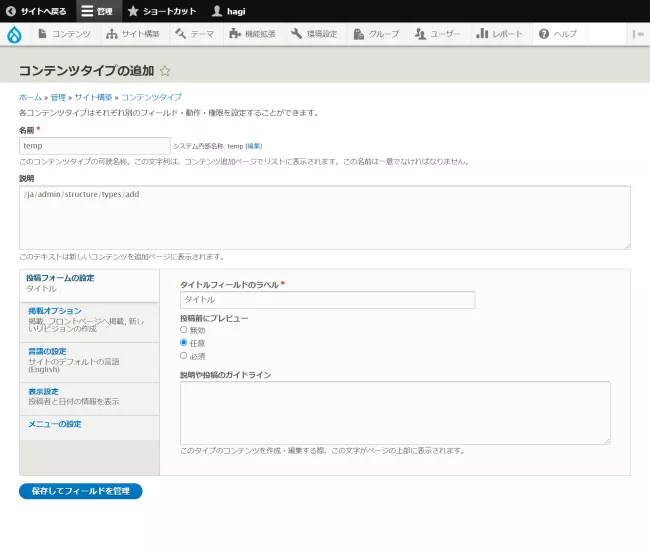Open the ヘルプ menu
650x554 pixels.
click(558, 34)
